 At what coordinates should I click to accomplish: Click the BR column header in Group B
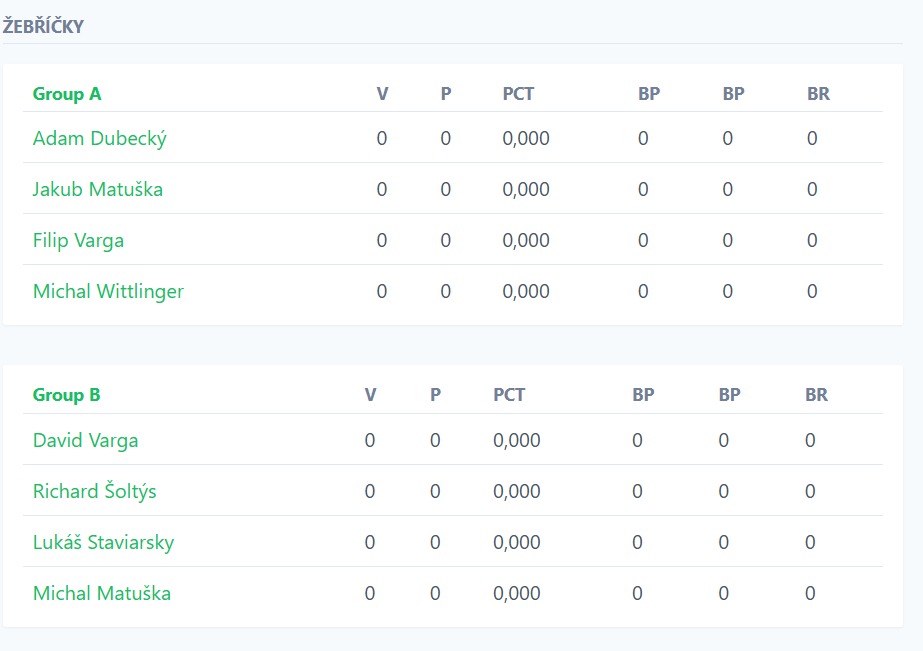(816, 395)
